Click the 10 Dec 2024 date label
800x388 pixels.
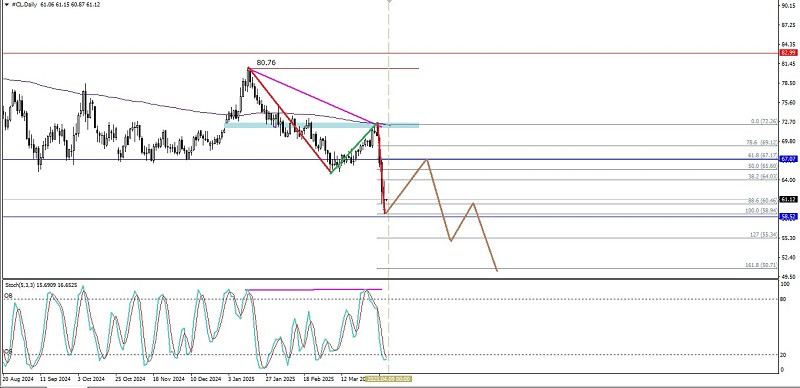(x=206, y=379)
